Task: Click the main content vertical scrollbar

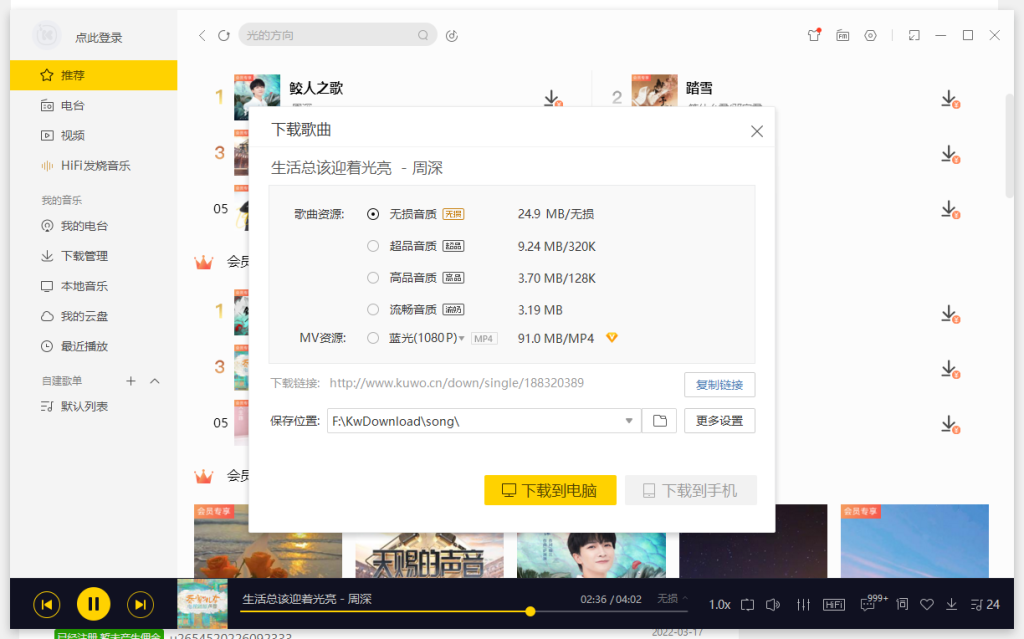Action: 1010,146
